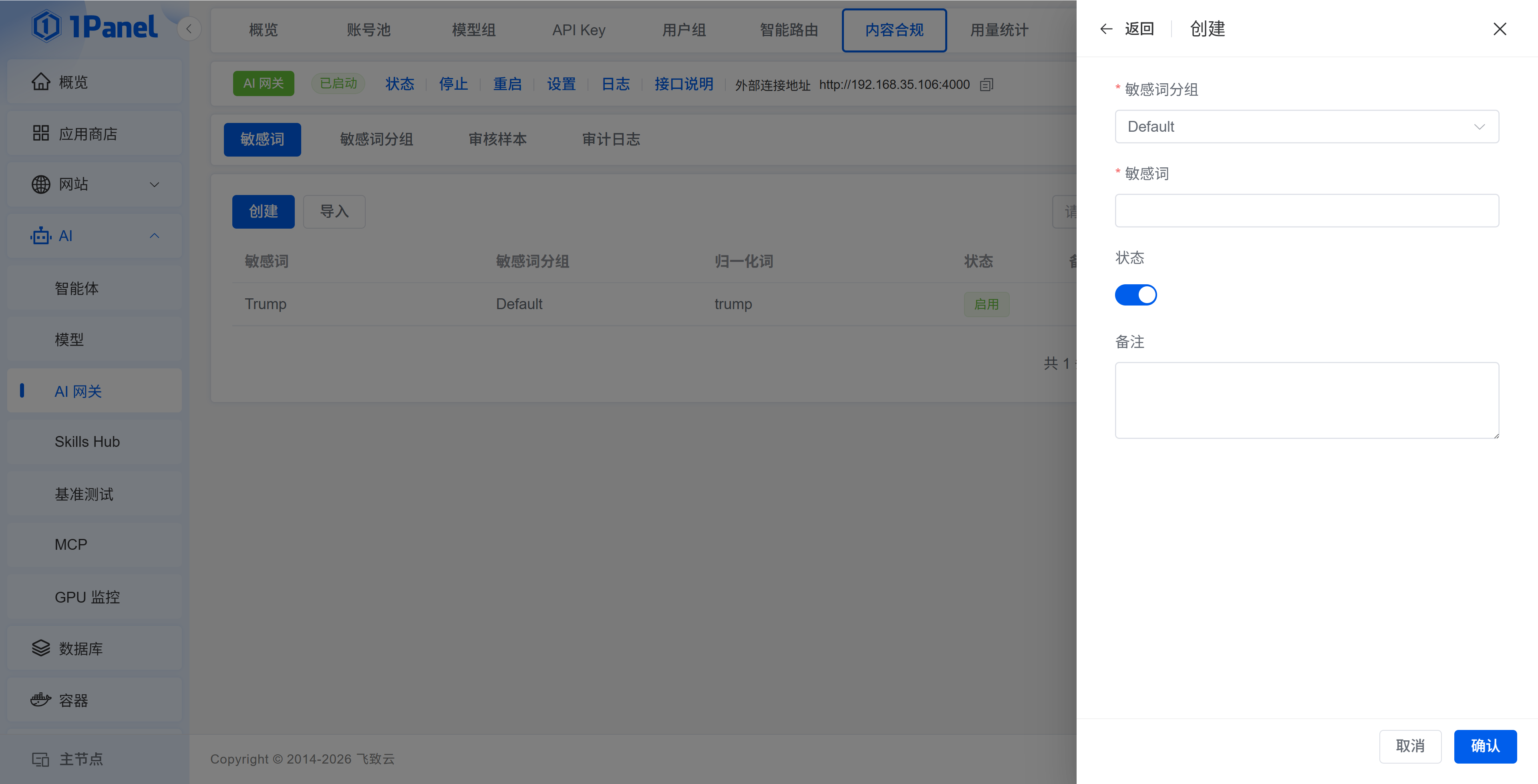
Task: Collapse the AI menu chevron
Action: [154, 236]
